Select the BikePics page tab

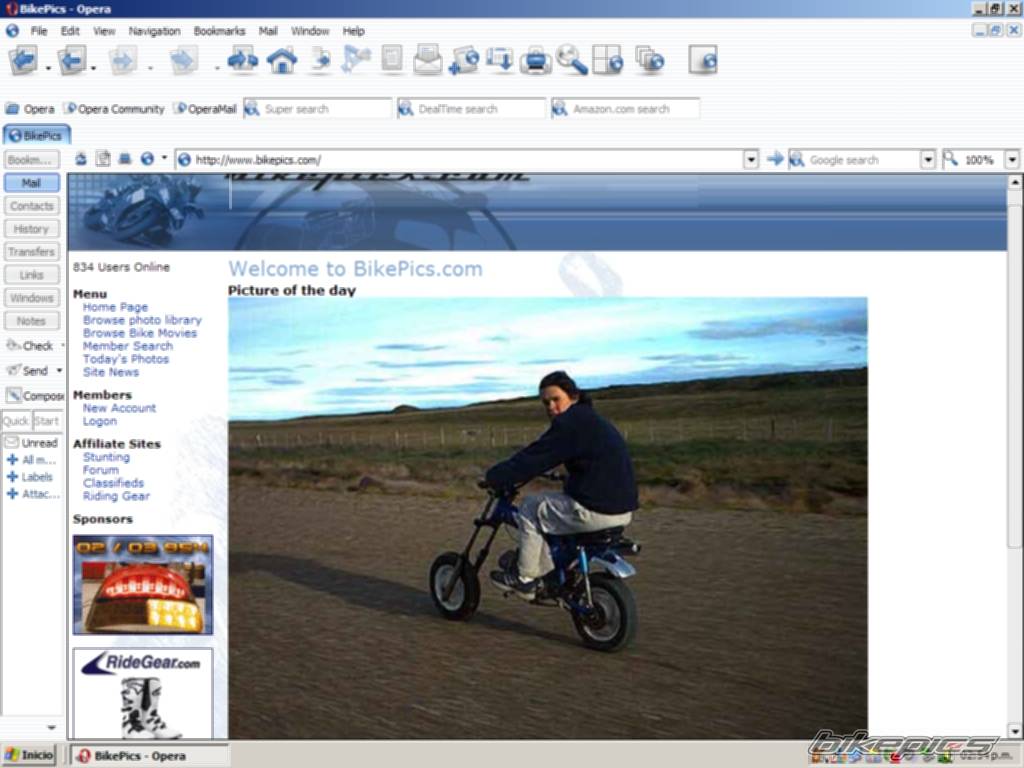point(37,135)
